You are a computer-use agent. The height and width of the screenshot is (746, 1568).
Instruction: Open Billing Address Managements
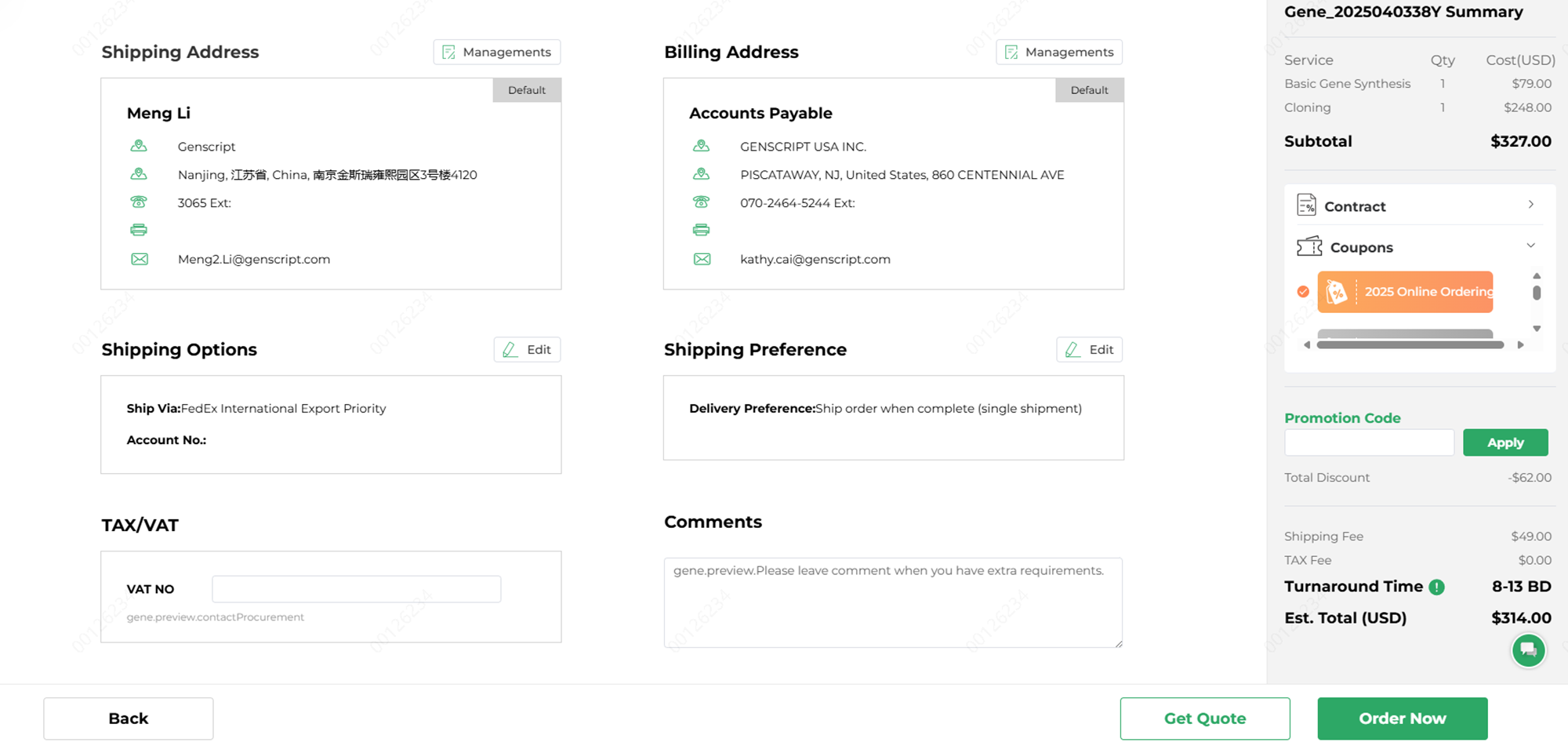pos(1059,52)
